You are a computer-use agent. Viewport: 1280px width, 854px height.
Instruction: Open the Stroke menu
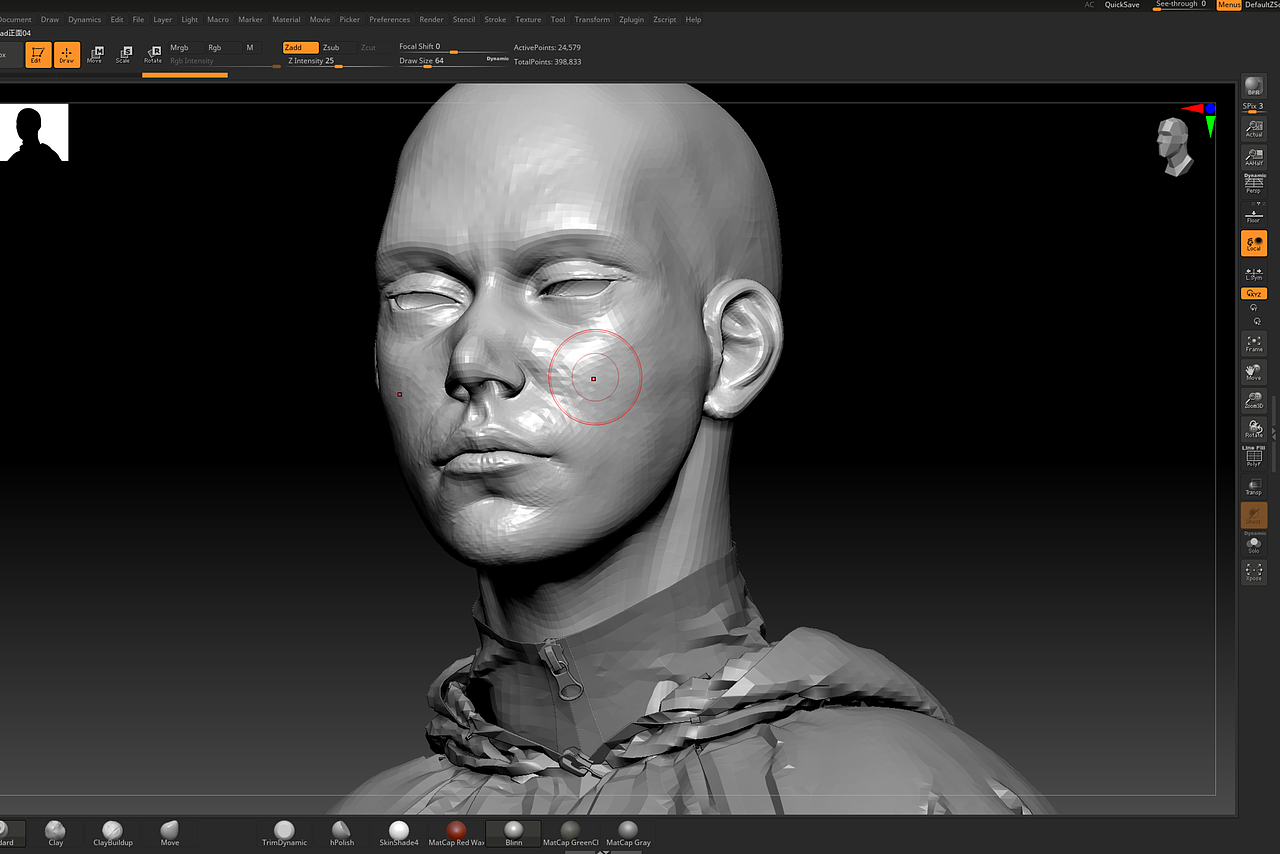pos(495,19)
